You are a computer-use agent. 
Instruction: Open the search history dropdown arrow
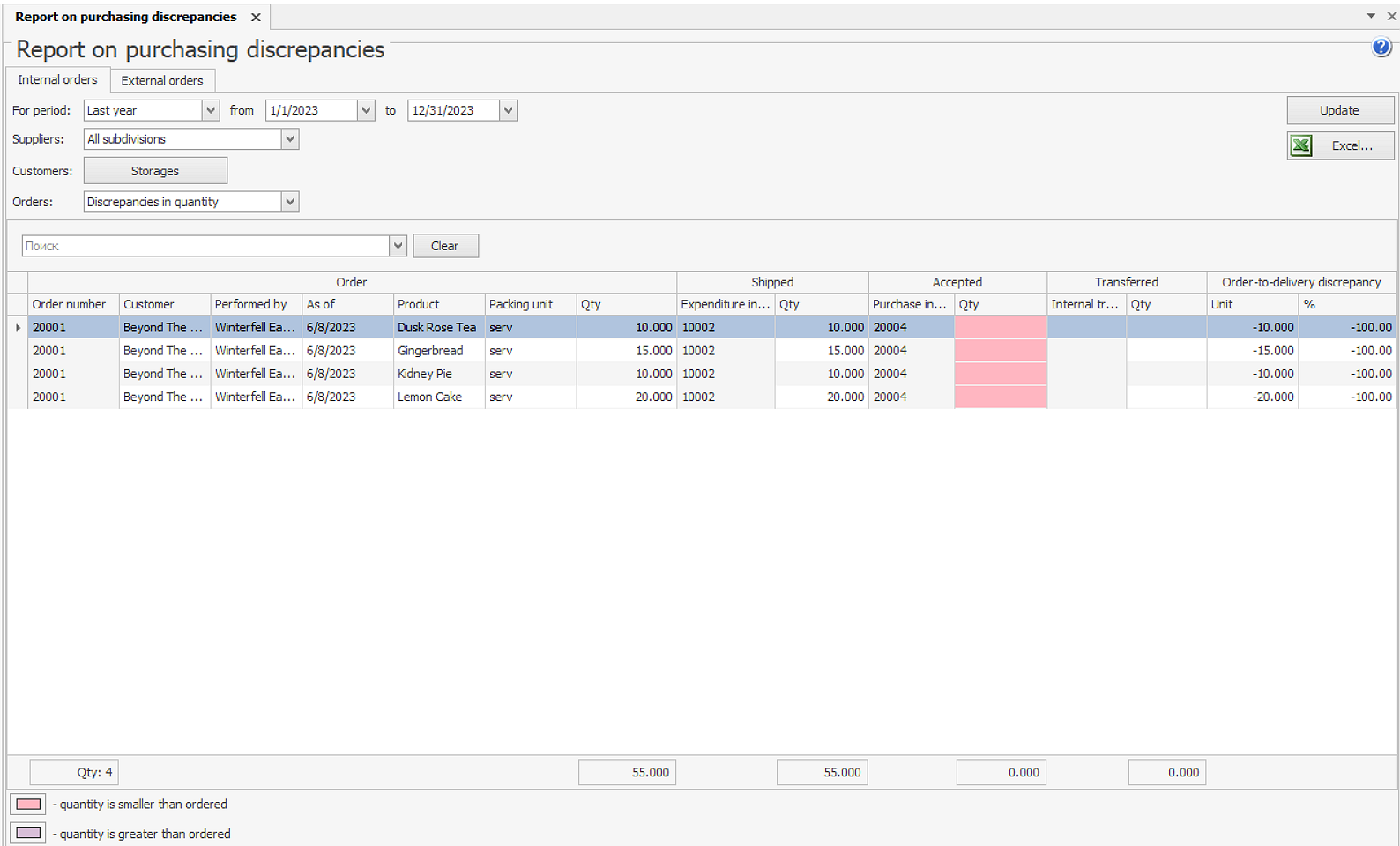[398, 246]
